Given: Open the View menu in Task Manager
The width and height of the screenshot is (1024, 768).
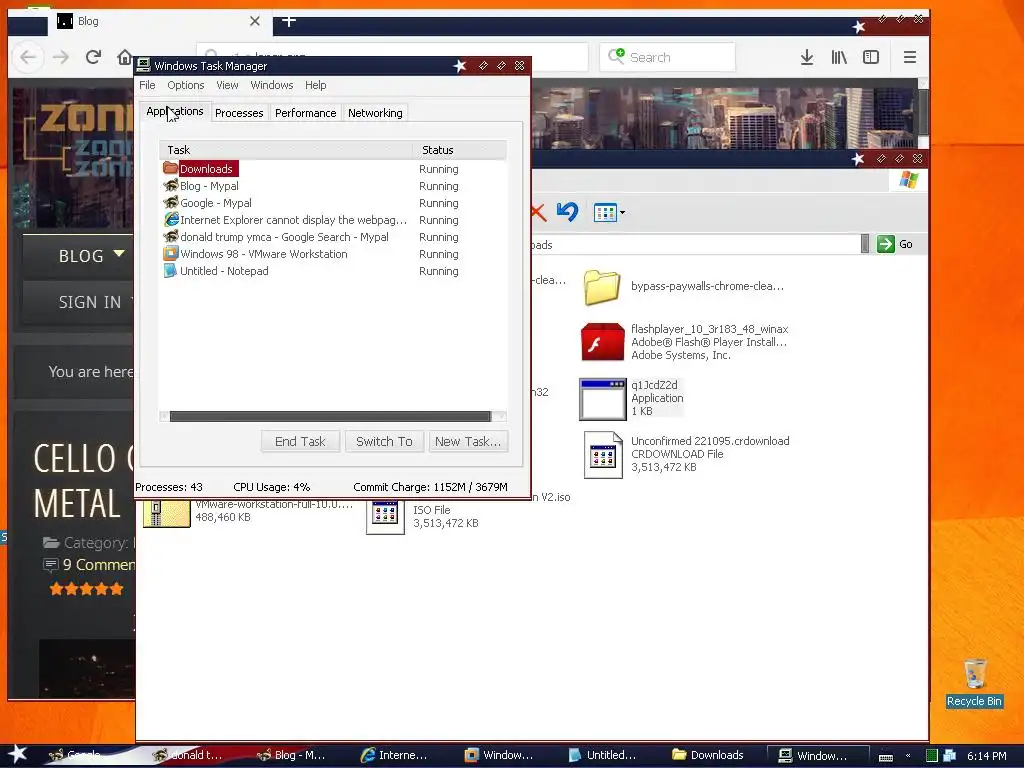Looking at the screenshot, I should tap(227, 85).
